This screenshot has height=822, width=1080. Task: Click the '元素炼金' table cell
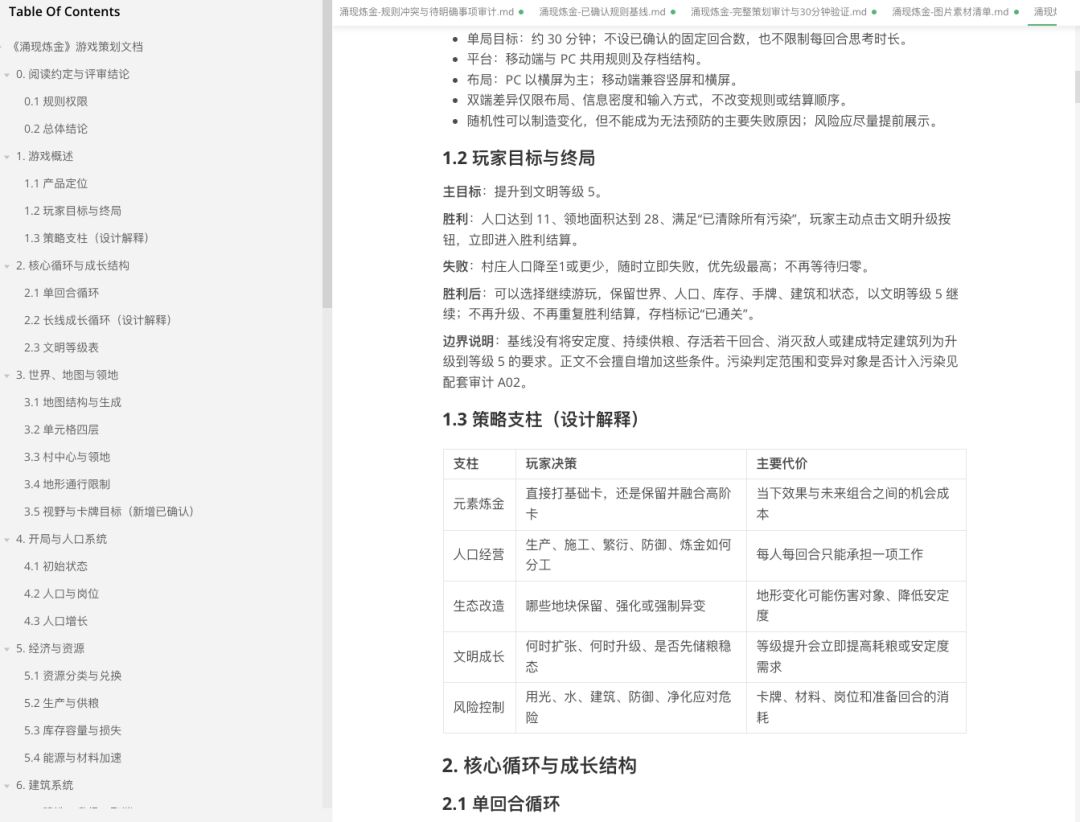pyautogui.click(x=479, y=504)
